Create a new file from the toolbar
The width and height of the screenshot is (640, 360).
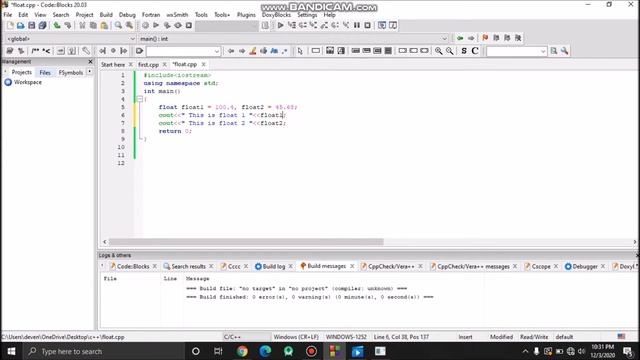coord(10,25)
